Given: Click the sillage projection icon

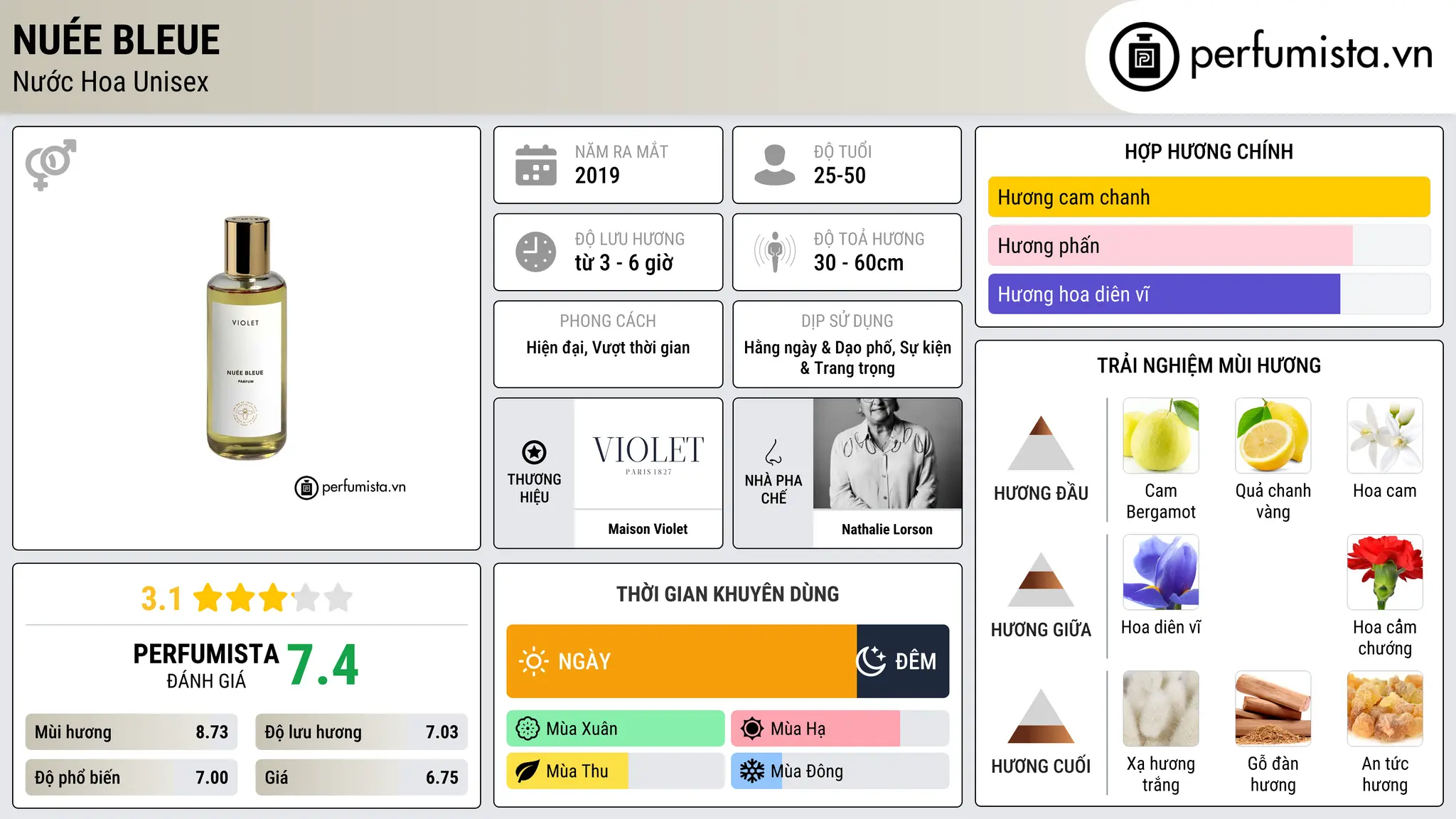Looking at the screenshot, I should (x=774, y=252).
